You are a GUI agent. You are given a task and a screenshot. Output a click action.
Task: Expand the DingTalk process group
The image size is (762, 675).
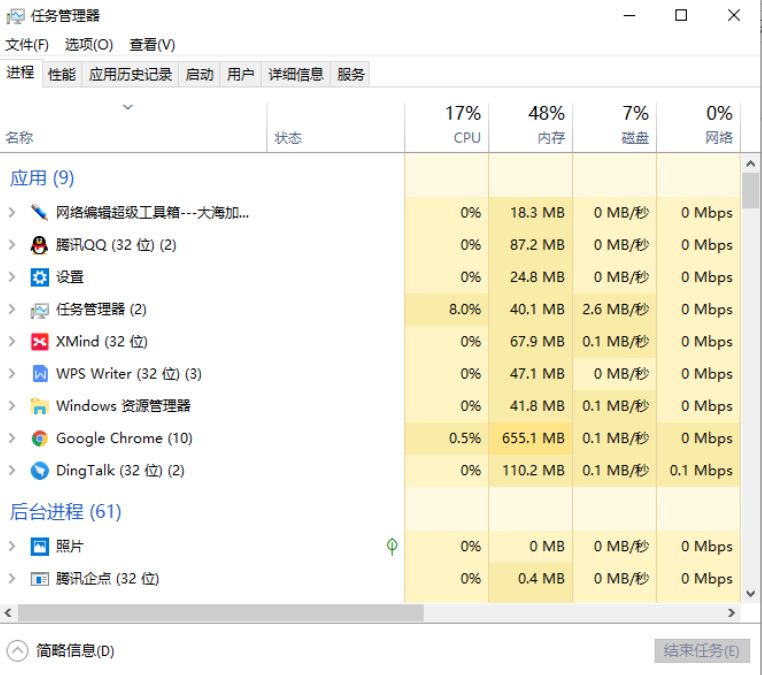(x=12, y=470)
